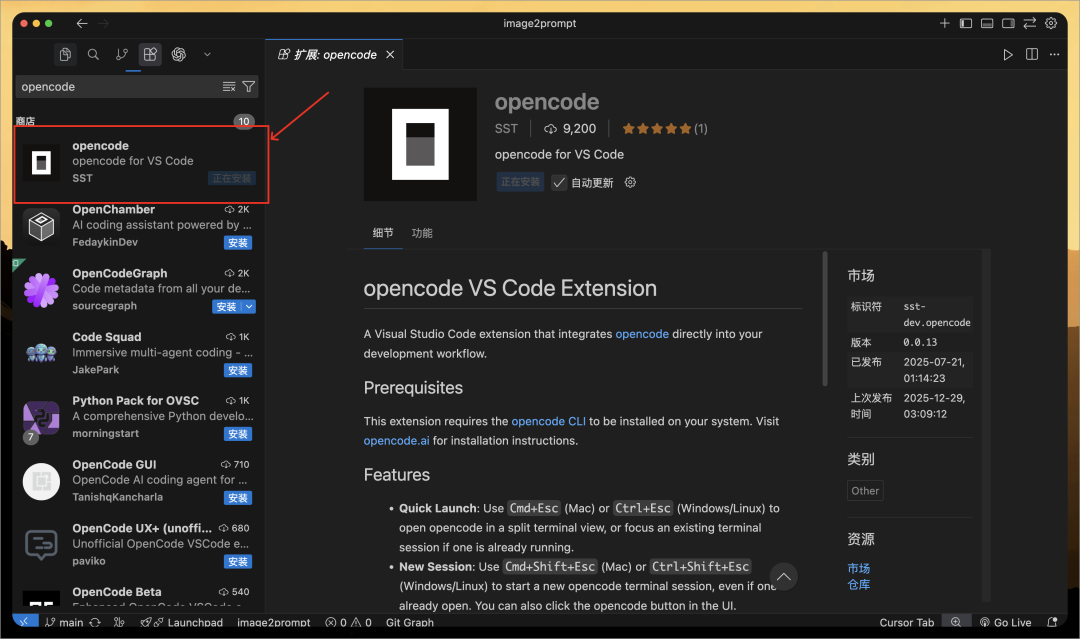
Task: Open the ChatGPT/OpenAI sidebar icon
Action: tap(179, 54)
